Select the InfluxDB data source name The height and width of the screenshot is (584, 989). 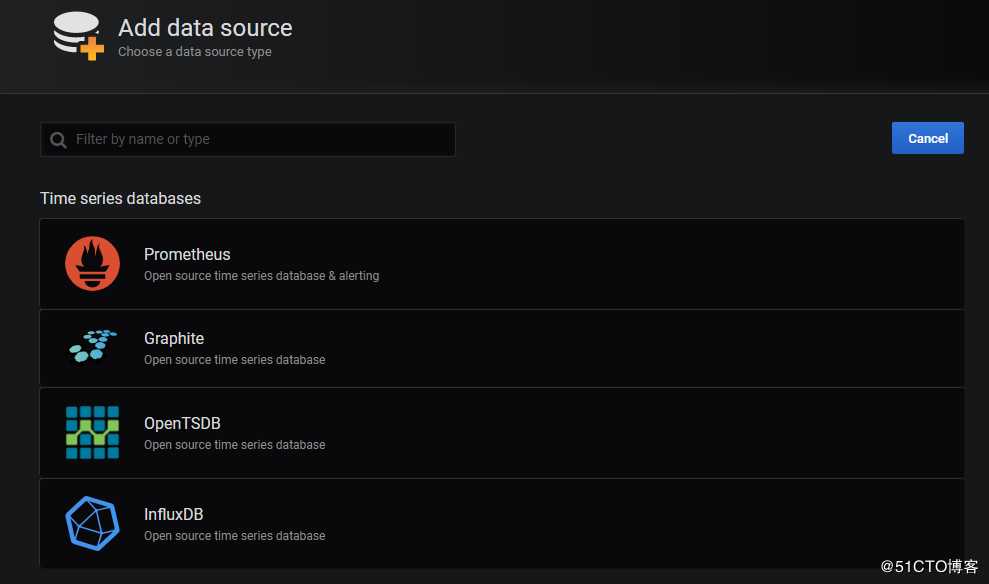click(173, 515)
